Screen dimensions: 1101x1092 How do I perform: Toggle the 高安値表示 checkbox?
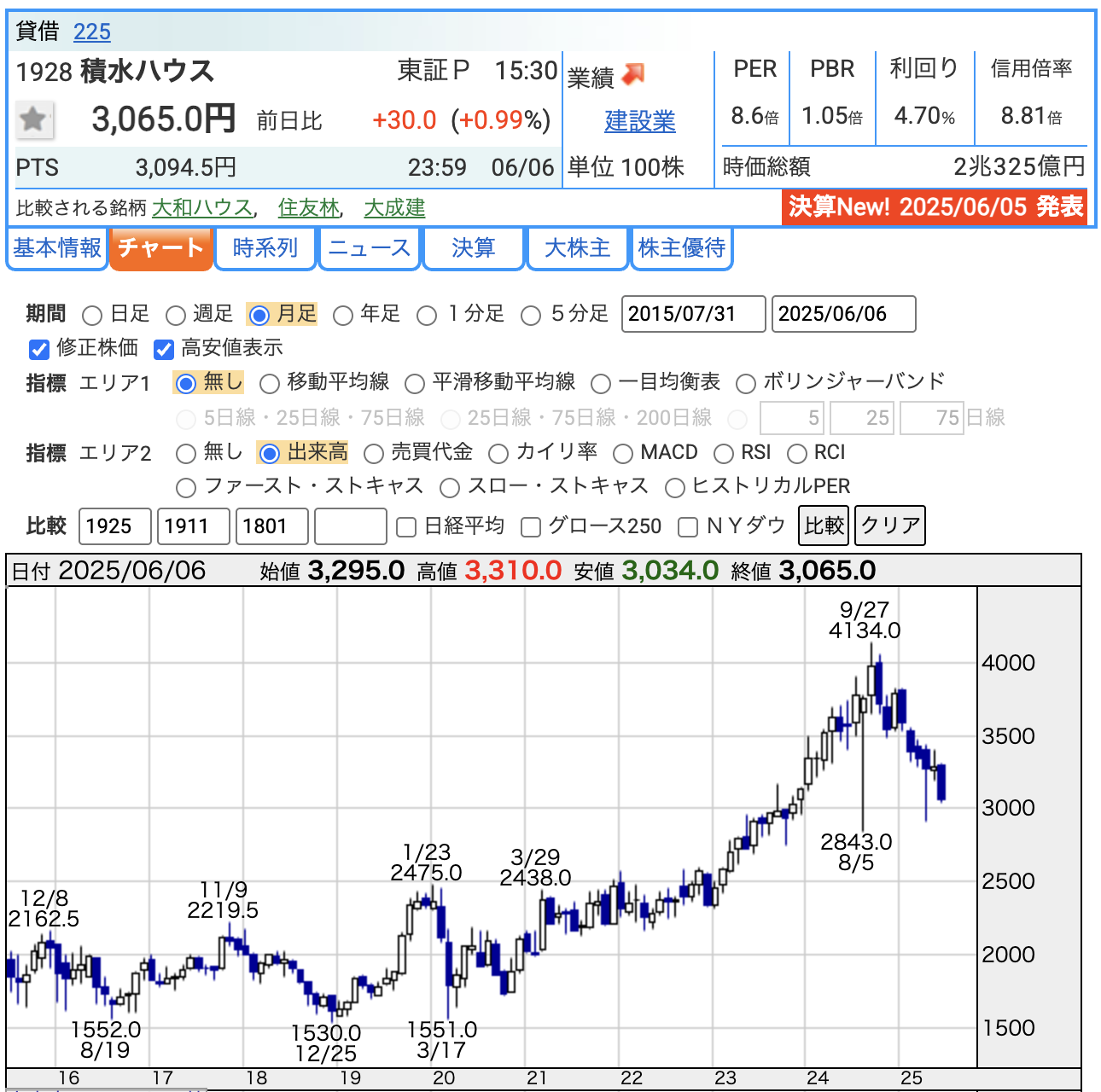pos(164,349)
